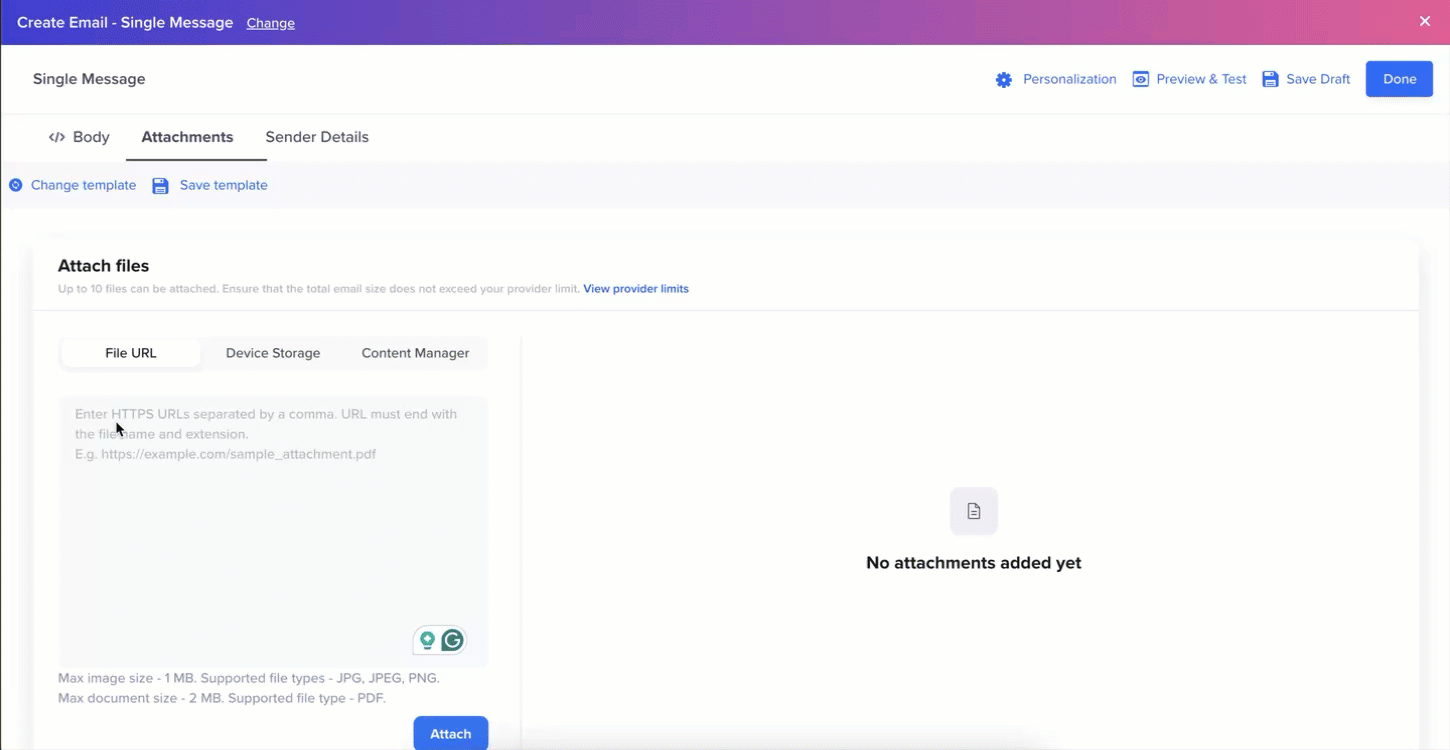Open the Content Manager source tab

click(415, 353)
